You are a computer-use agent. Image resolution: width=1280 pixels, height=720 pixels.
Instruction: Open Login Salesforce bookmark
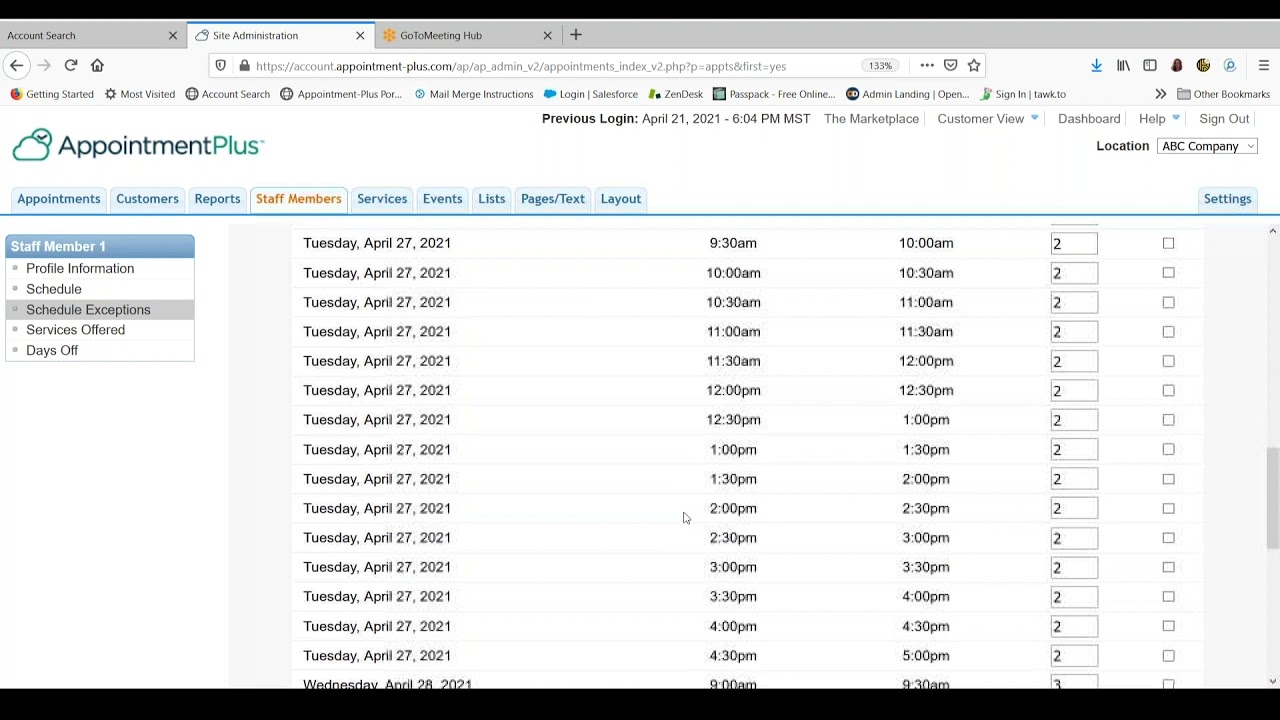(591, 94)
